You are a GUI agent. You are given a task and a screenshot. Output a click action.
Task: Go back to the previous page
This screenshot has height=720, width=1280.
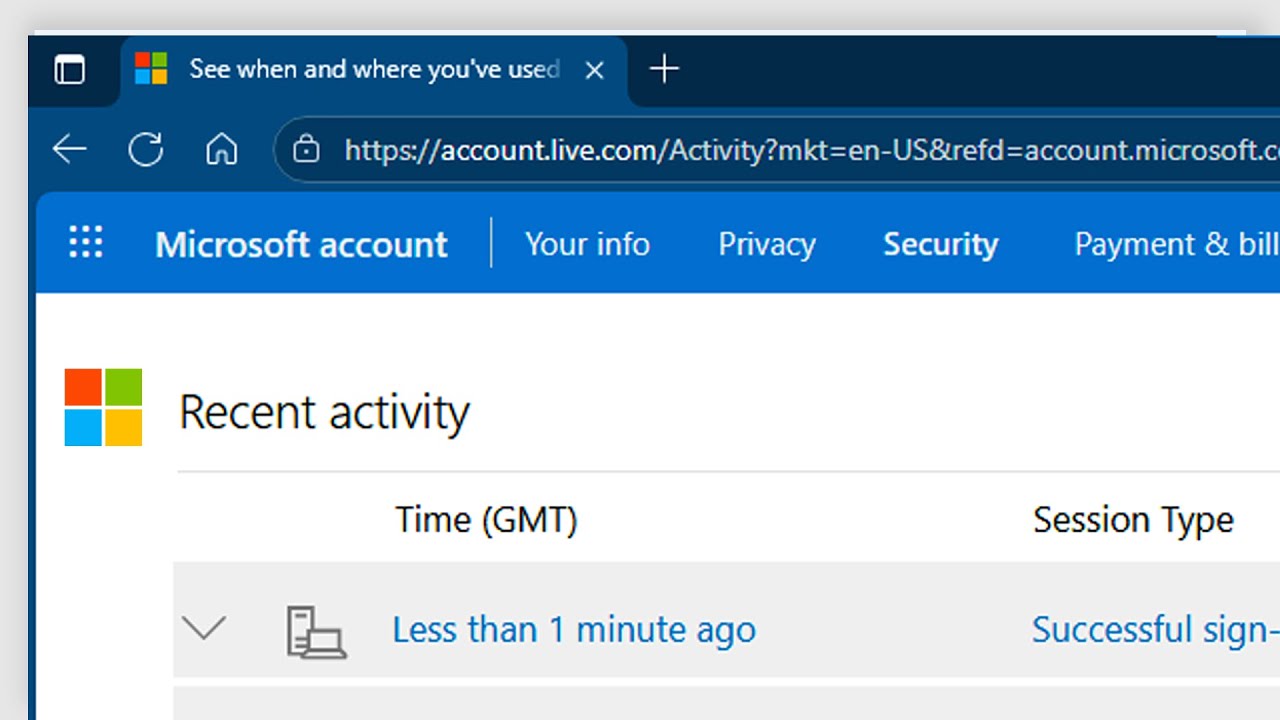tap(70, 150)
